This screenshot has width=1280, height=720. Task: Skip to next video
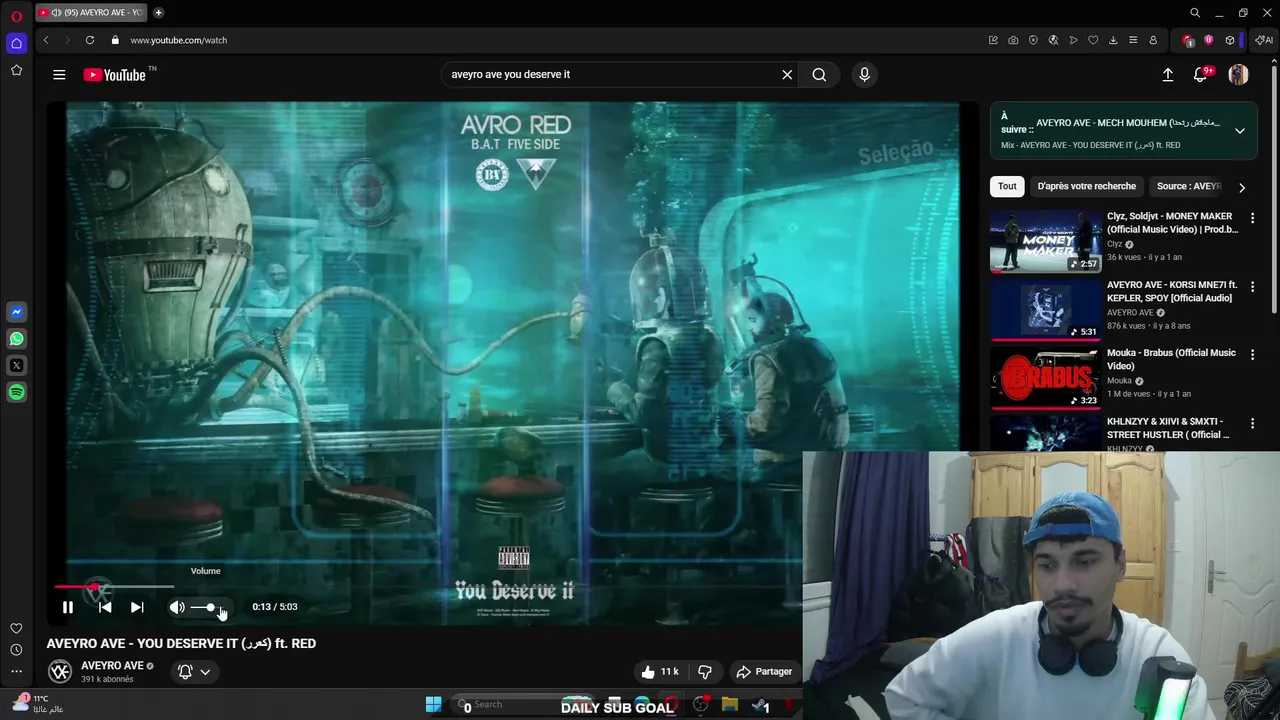pyautogui.click(x=137, y=607)
